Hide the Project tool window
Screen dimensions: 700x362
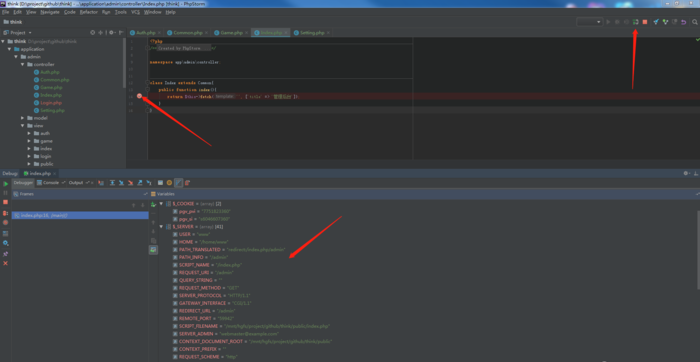click(x=121, y=33)
